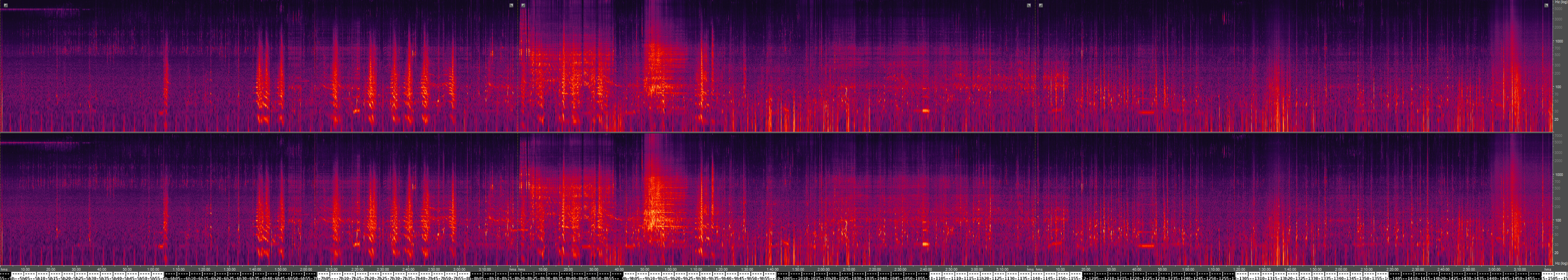Select the fade-in handle of the middle panel
The height and width of the screenshot is (280, 1568).
pyautogui.click(x=523, y=5)
